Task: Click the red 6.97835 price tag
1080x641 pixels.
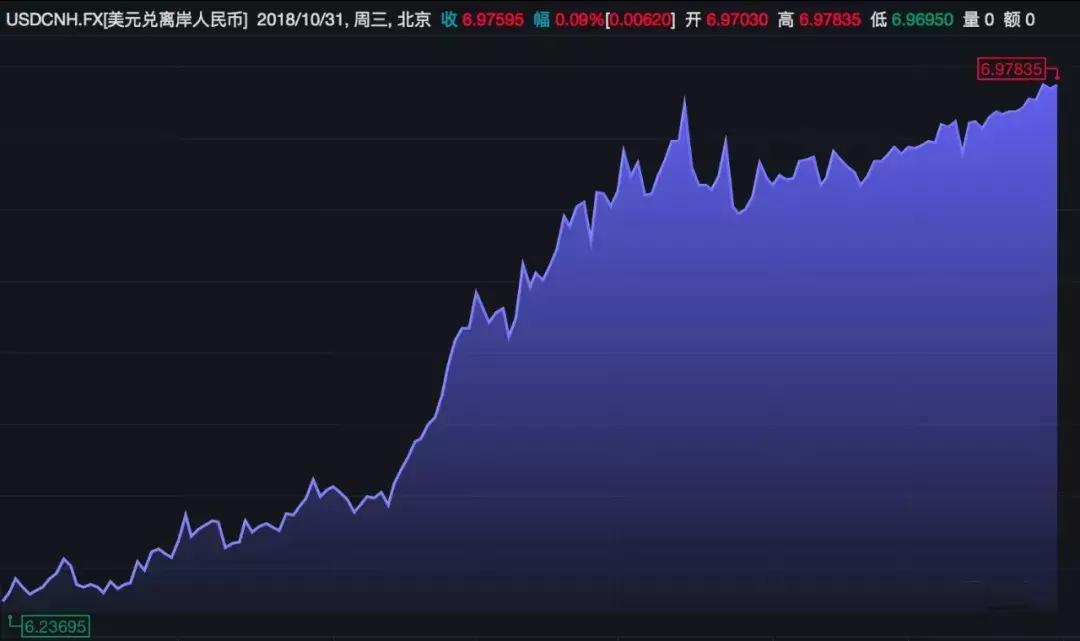Action: (1012, 70)
